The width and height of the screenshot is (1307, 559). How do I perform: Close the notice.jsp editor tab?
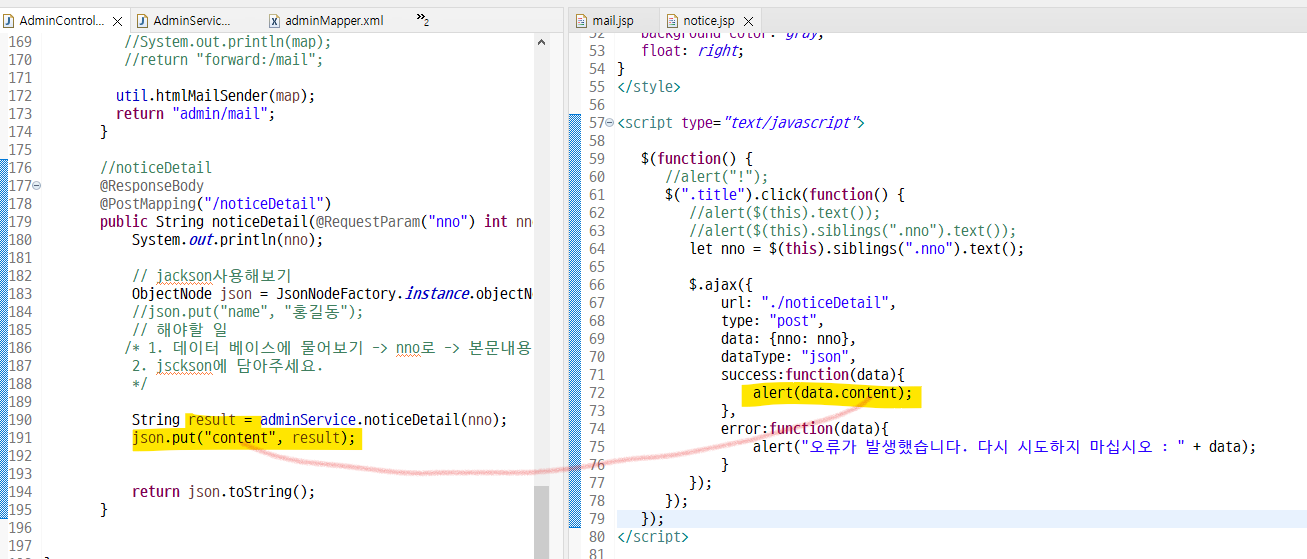click(748, 21)
